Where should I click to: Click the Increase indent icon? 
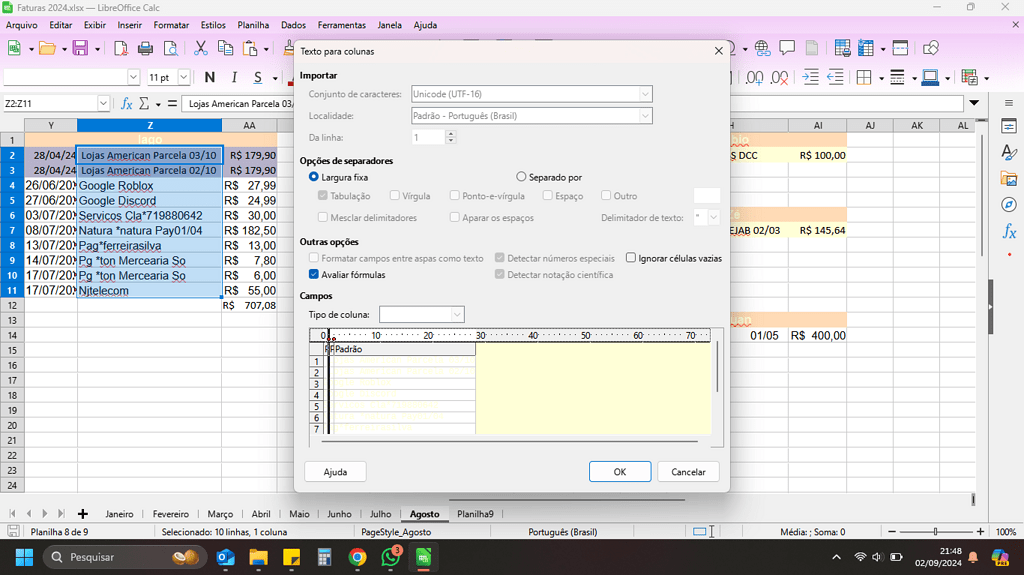[810, 78]
